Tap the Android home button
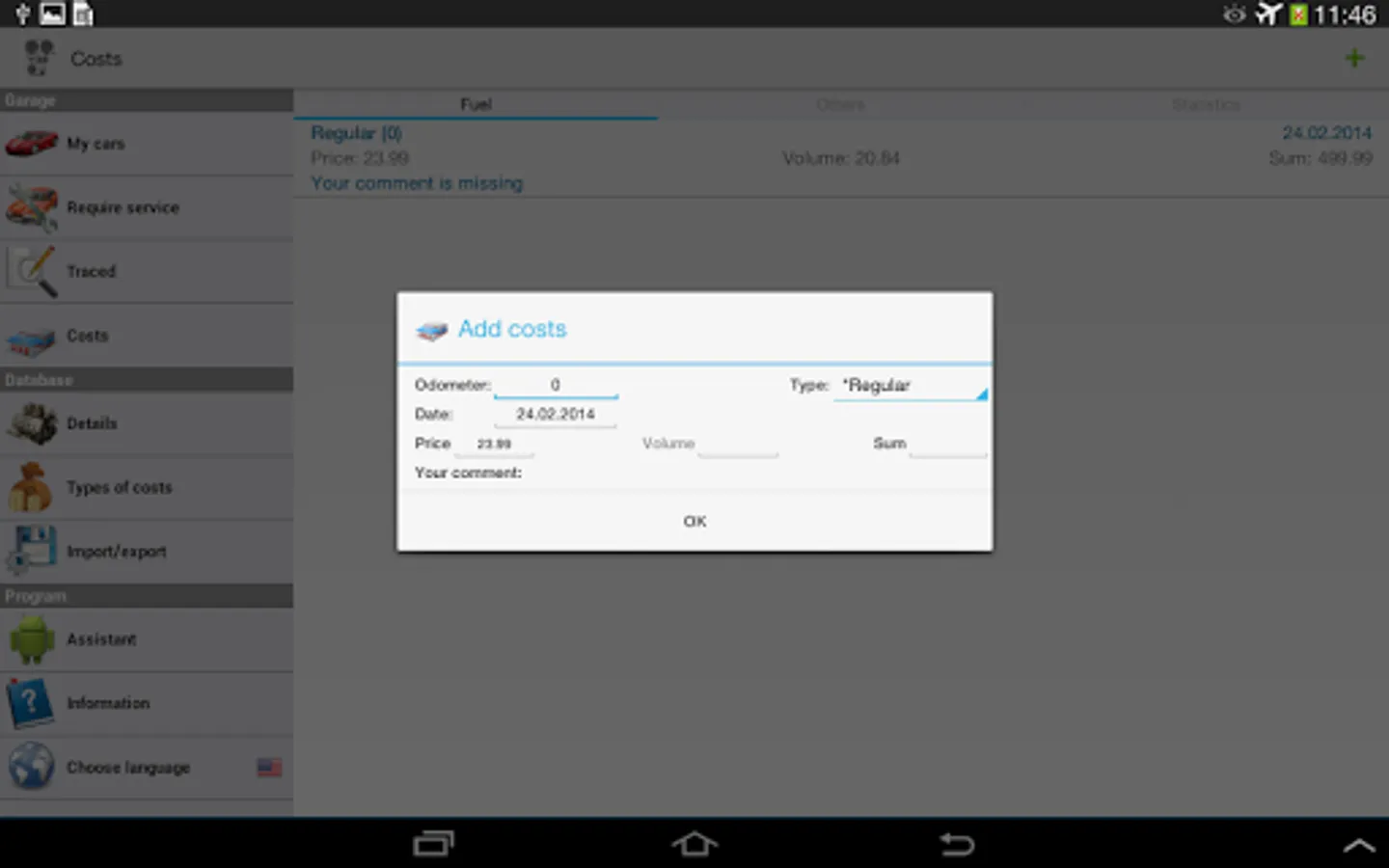1389x868 pixels. (694, 844)
